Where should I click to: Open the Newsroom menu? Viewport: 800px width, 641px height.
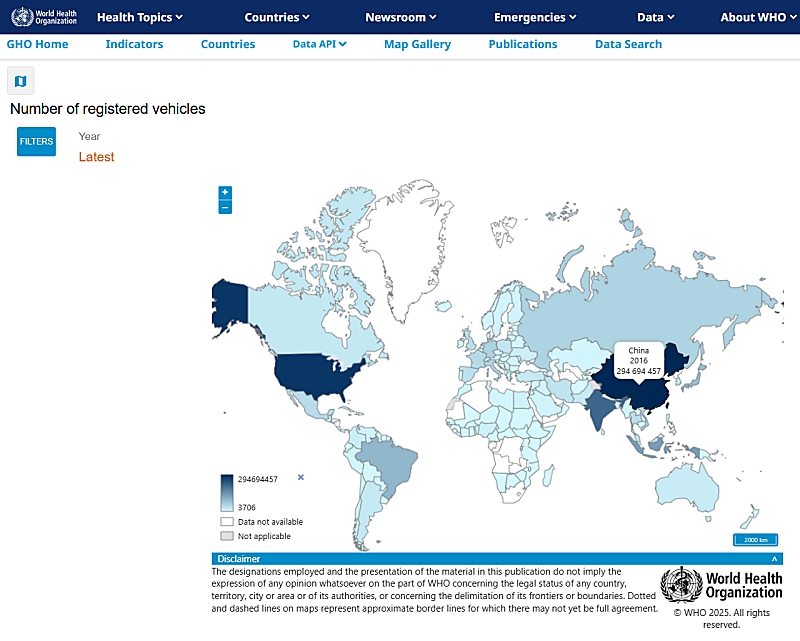click(x=401, y=17)
